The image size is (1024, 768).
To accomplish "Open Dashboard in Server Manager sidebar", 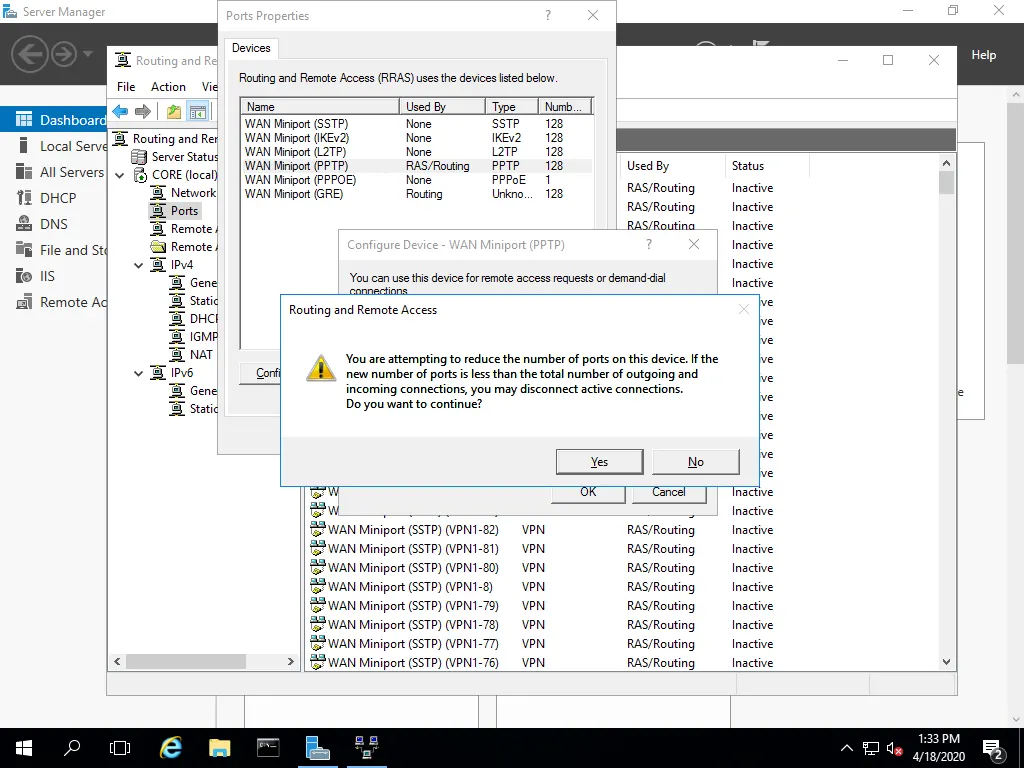I will pyautogui.click(x=54, y=120).
